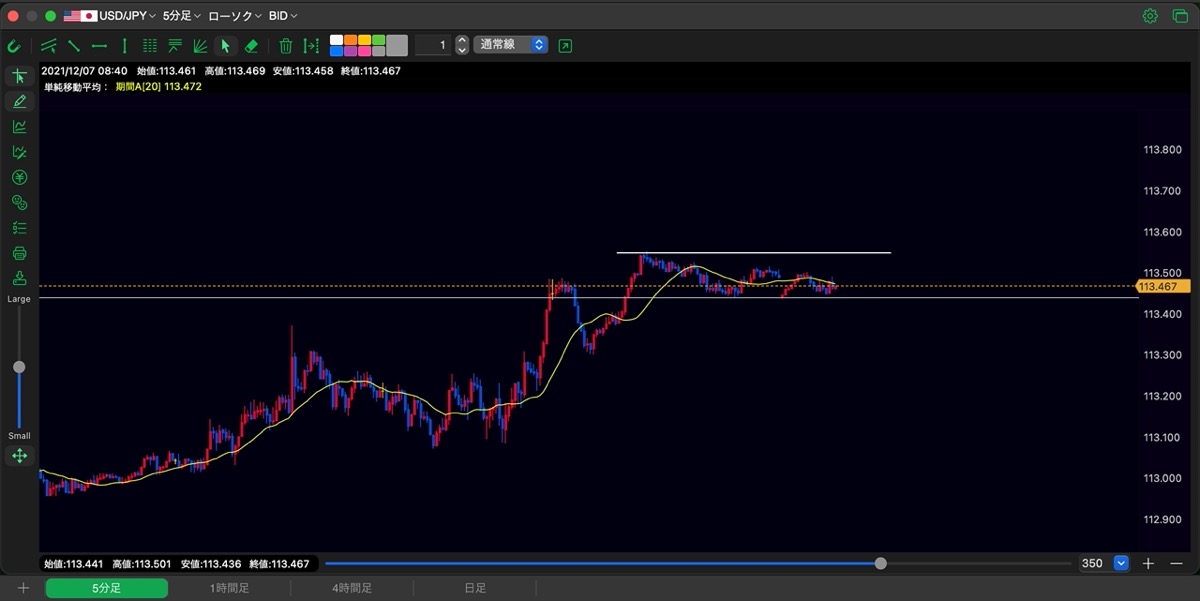Switch to the 1時間足 tab
Viewport: 1200px width, 601px height.
pos(229,588)
